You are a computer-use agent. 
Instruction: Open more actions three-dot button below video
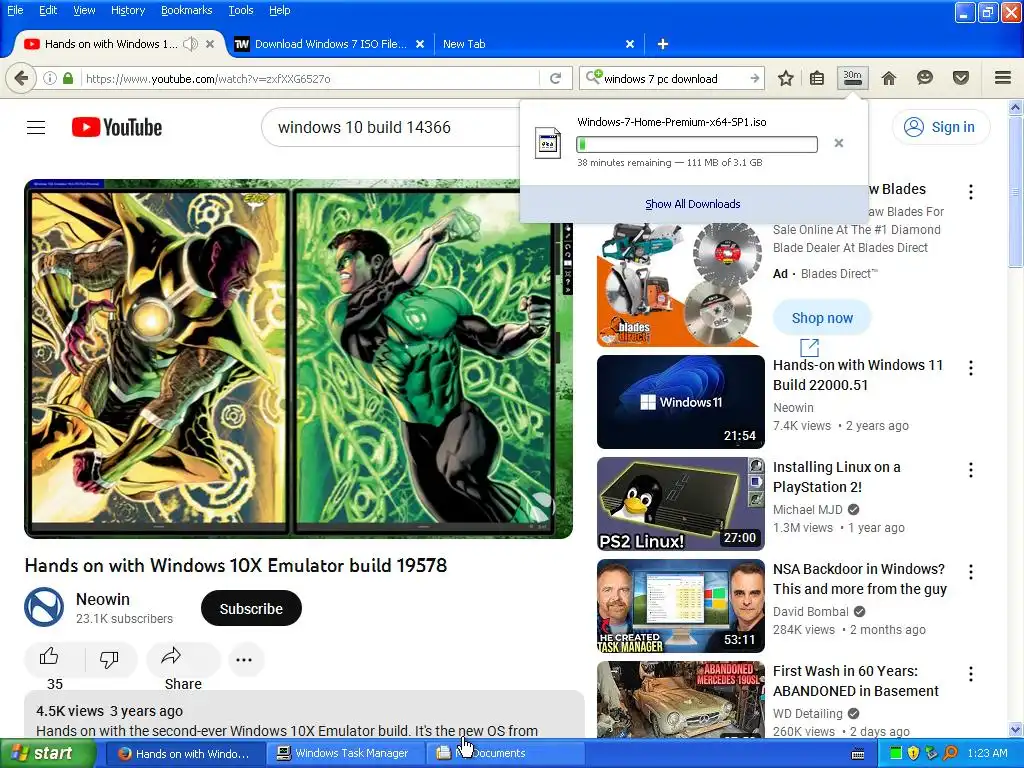tap(244, 660)
